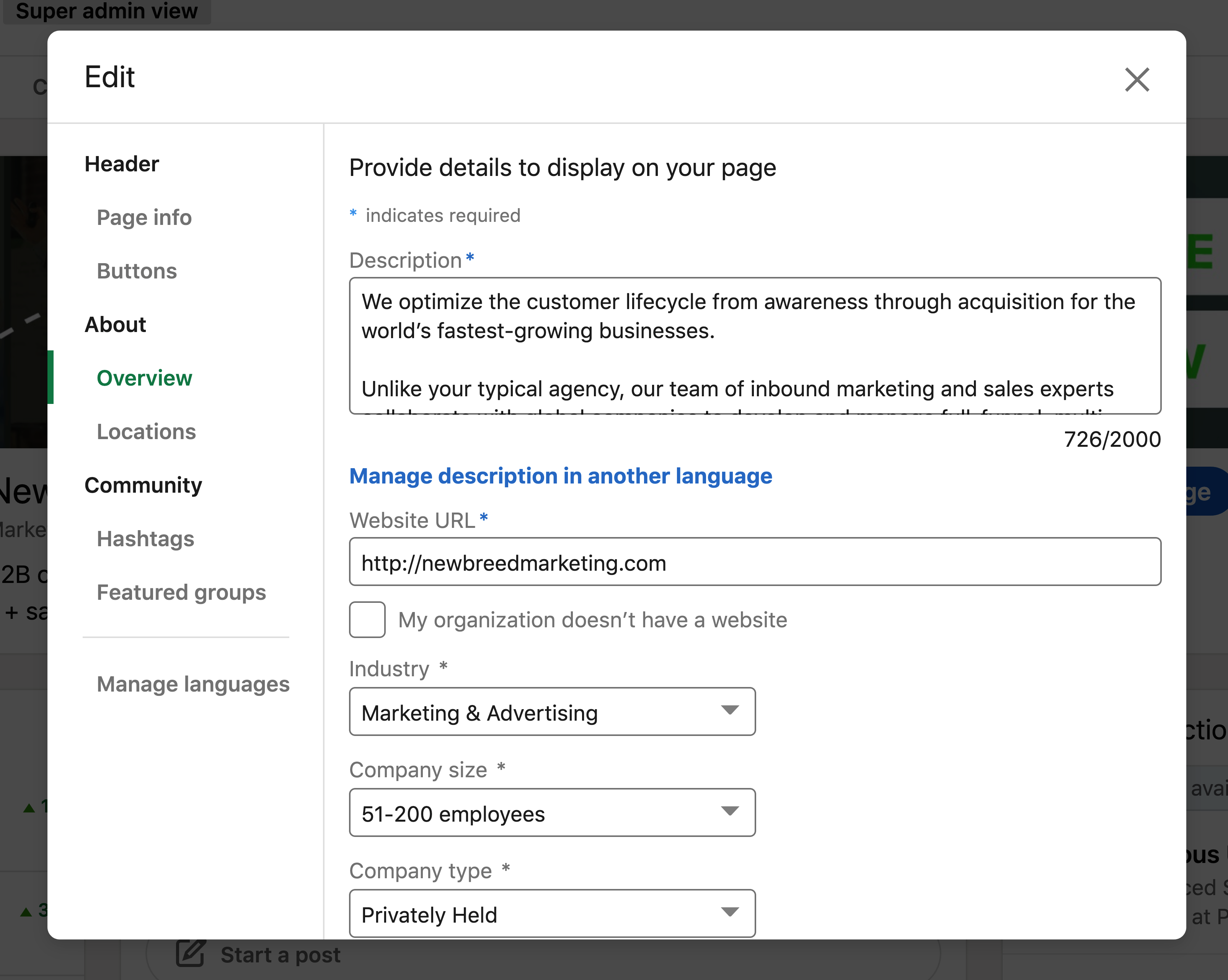Image resolution: width=1228 pixels, height=980 pixels.
Task: Open the Hashtags section
Action: (x=145, y=539)
